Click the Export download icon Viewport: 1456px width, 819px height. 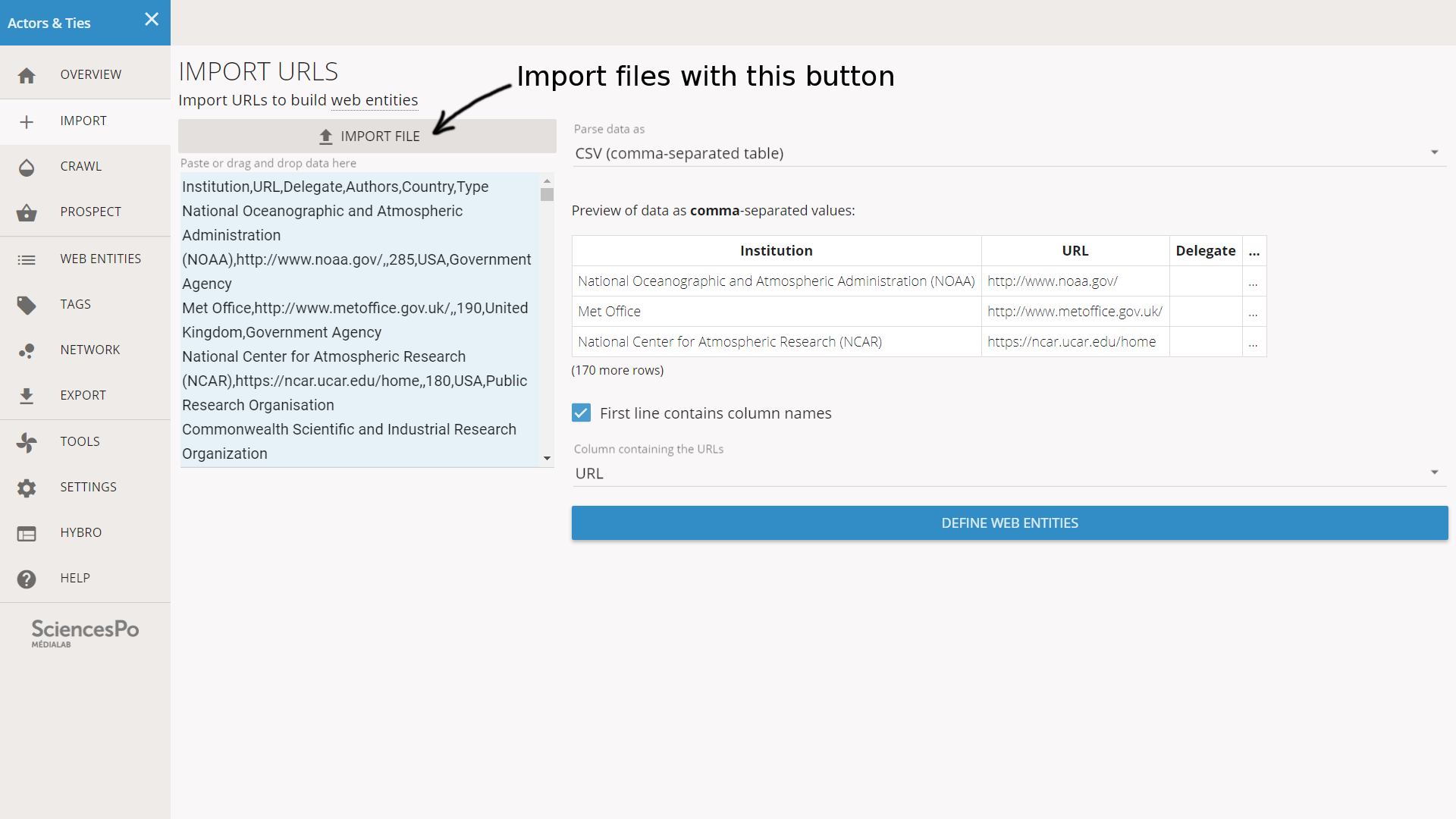tap(27, 396)
